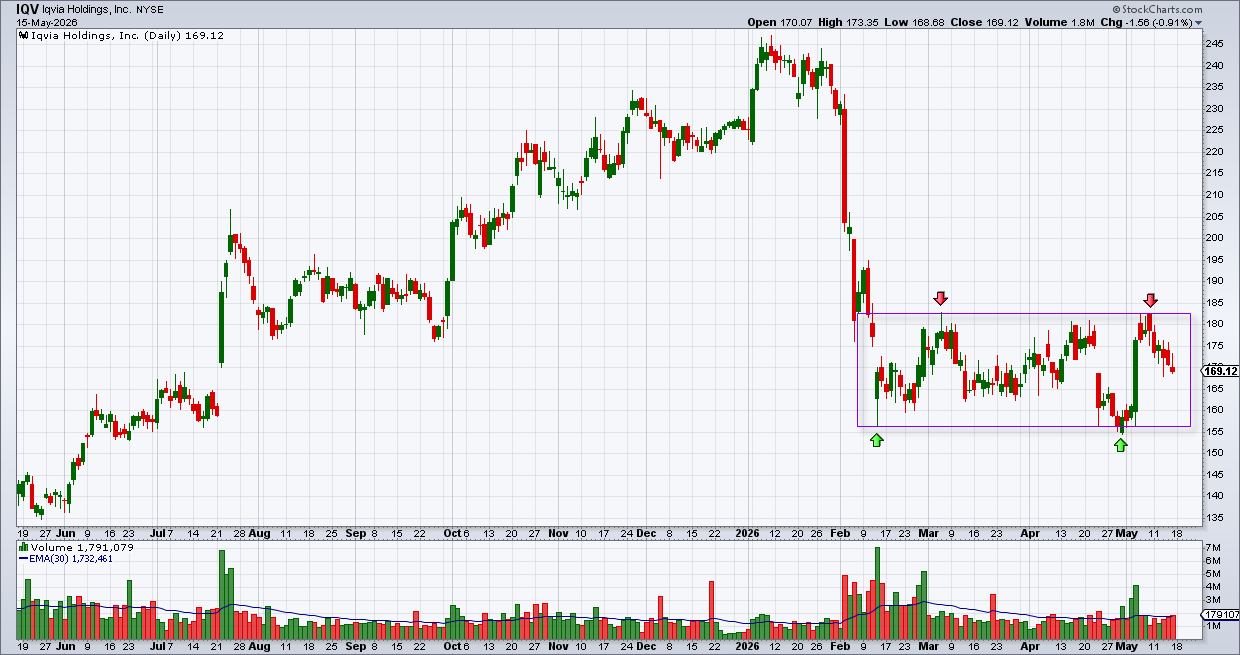Image resolution: width=1240 pixels, height=655 pixels.
Task: Click the volume bars icon in volume legend
Action: 22,548
